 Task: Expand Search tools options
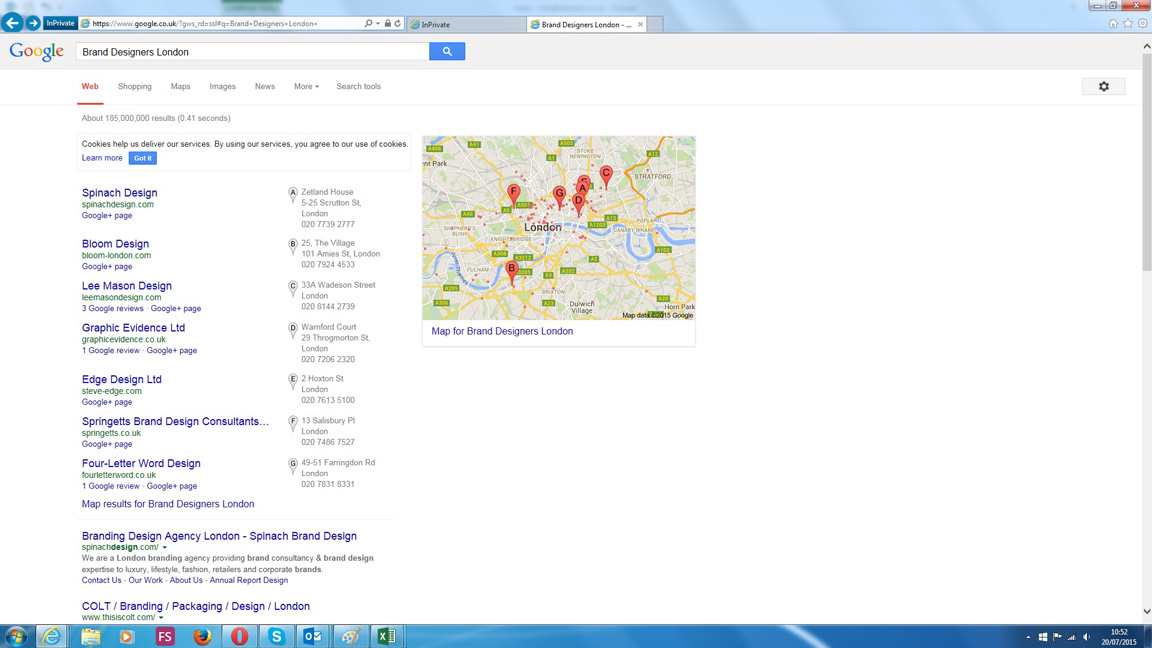coord(358,87)
